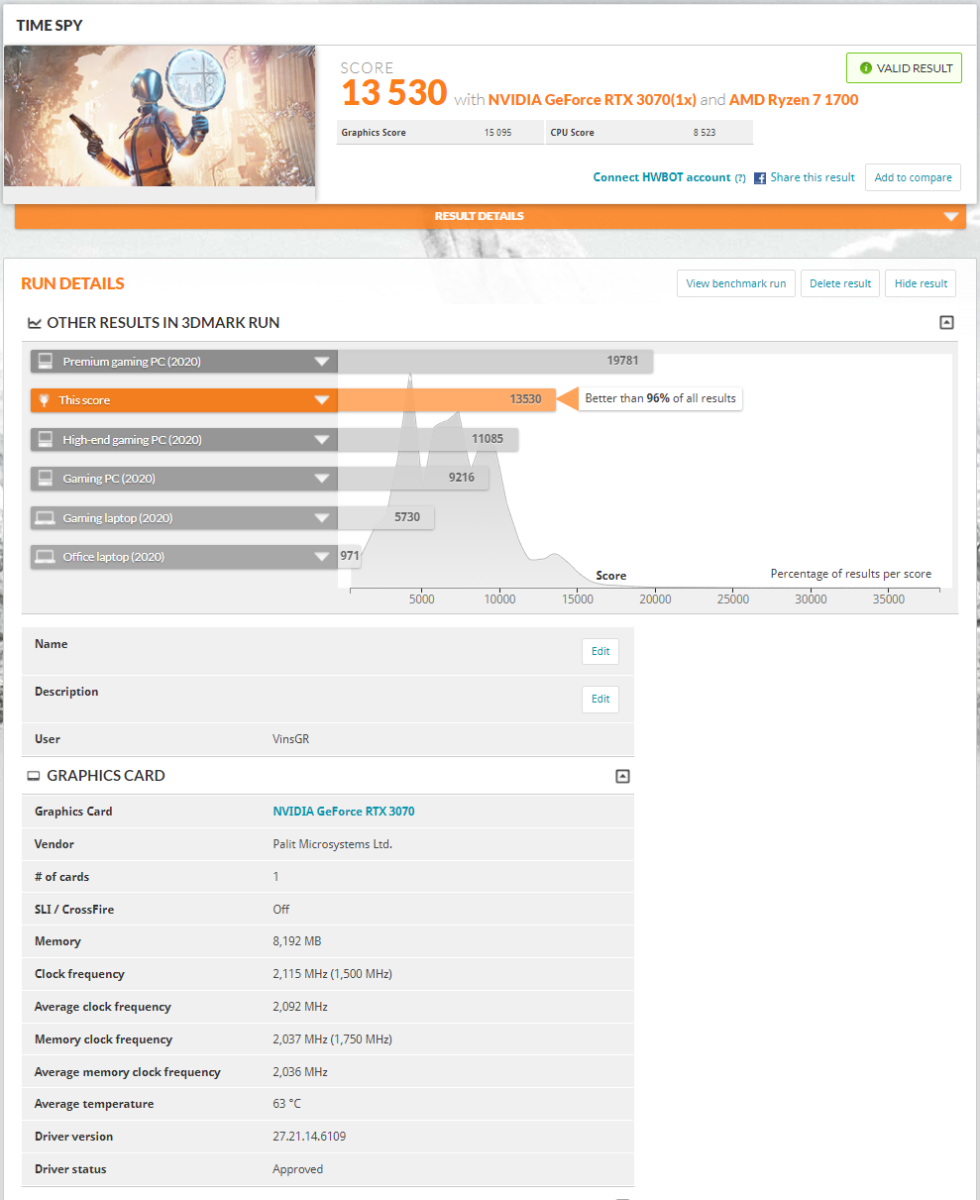
Task: Expand the This score dropdown arrow
Action: click(x=321, y=400)
